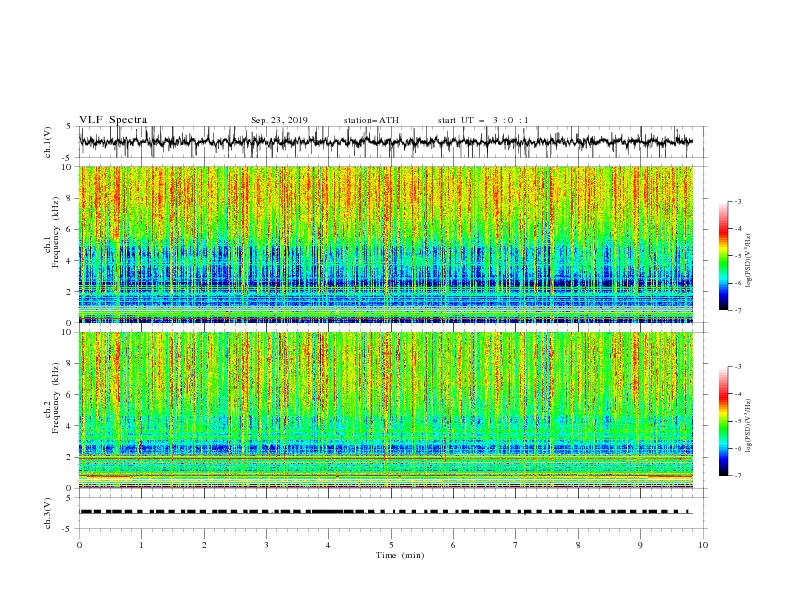Click the ch.2 PSD color bar

(723, 421)
